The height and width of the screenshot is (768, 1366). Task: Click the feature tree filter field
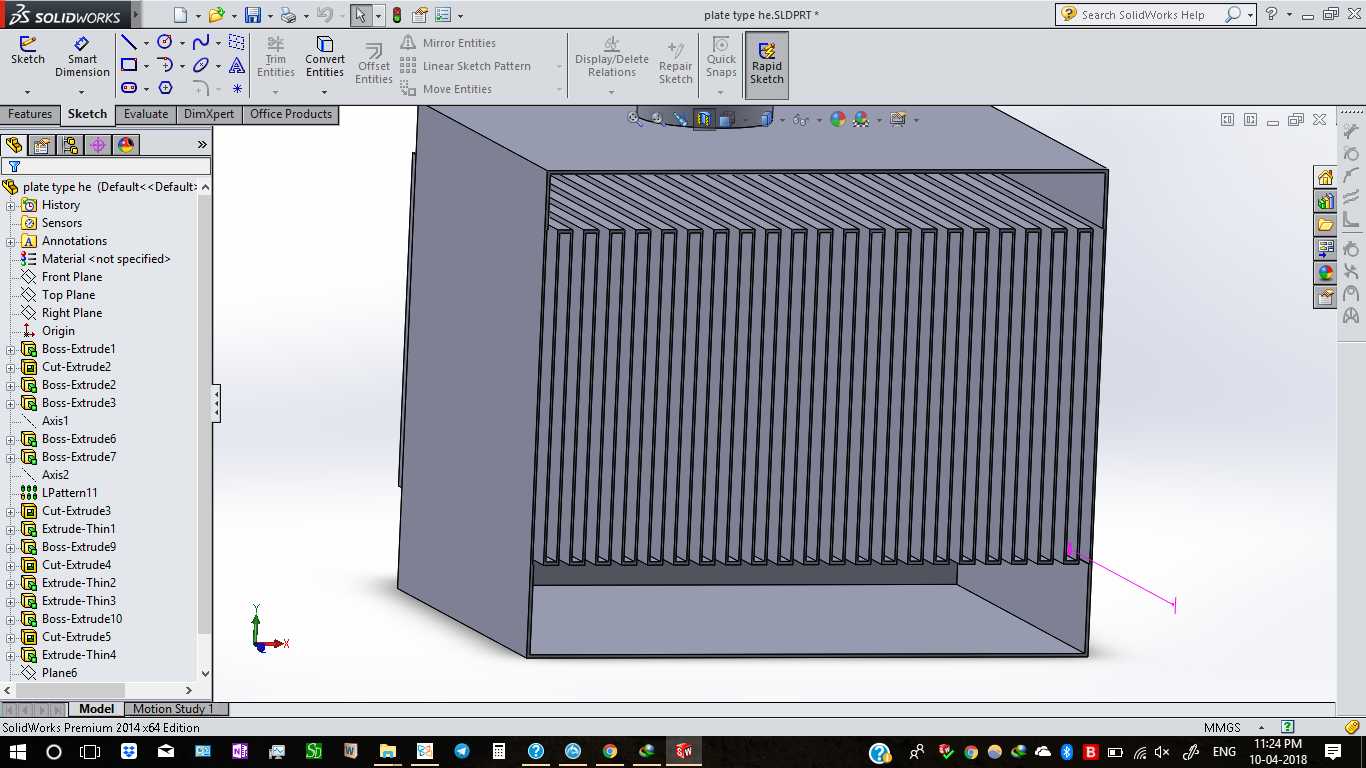(x=106, y=166)
